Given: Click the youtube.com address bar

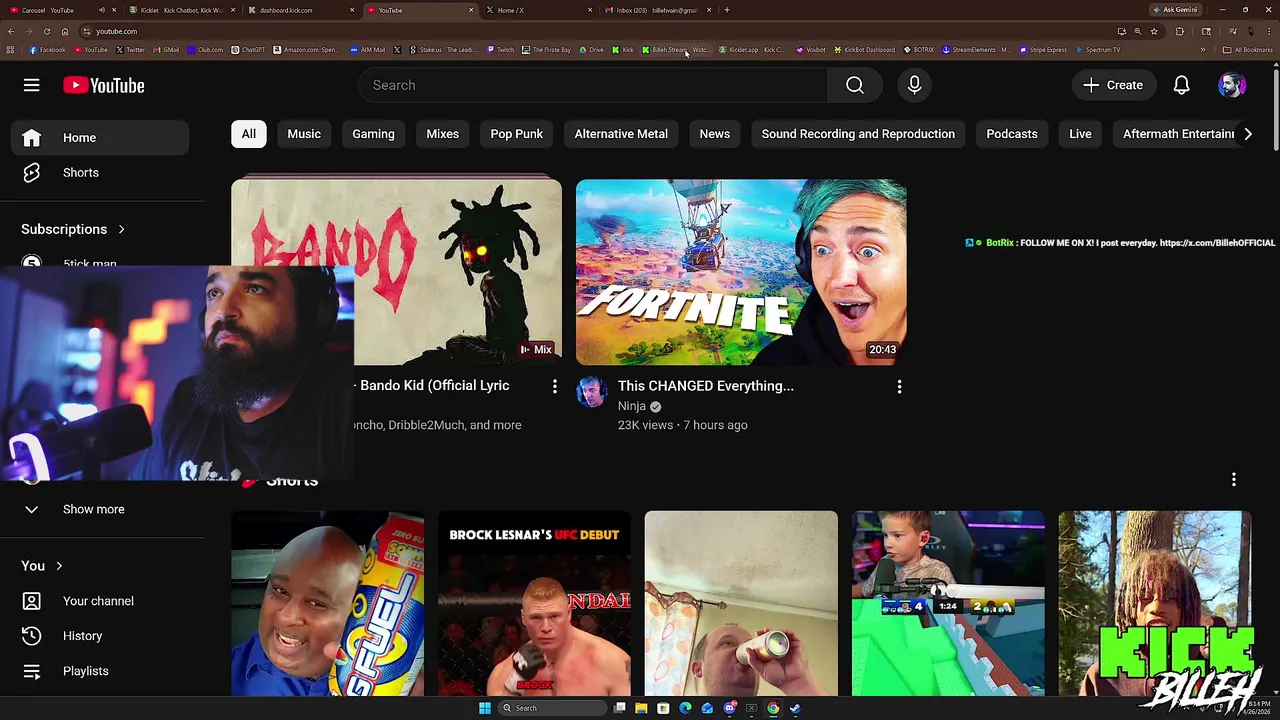Looking at the screenshot, I should click(600, 31).
